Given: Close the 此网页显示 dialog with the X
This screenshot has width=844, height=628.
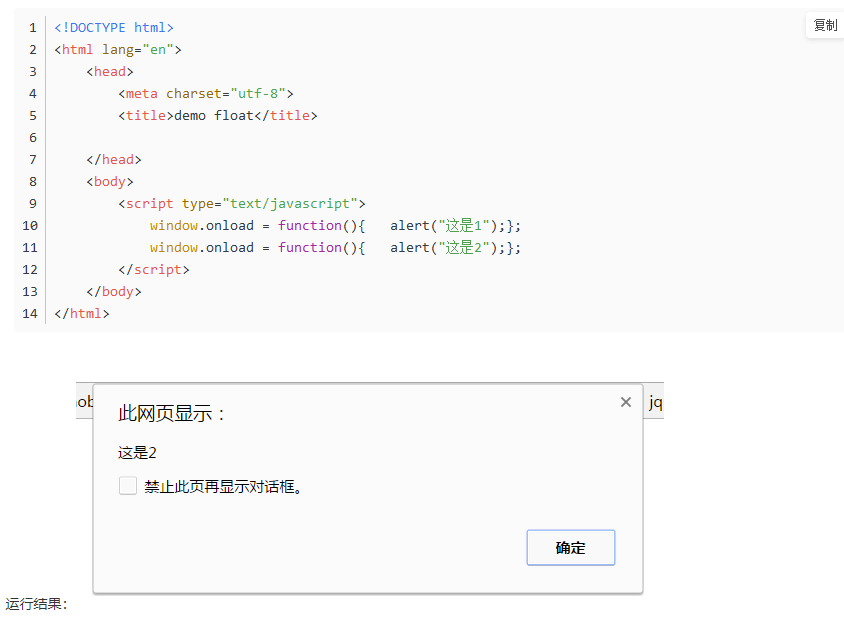Looking at the screenshot, I should (x=625, y=401).
